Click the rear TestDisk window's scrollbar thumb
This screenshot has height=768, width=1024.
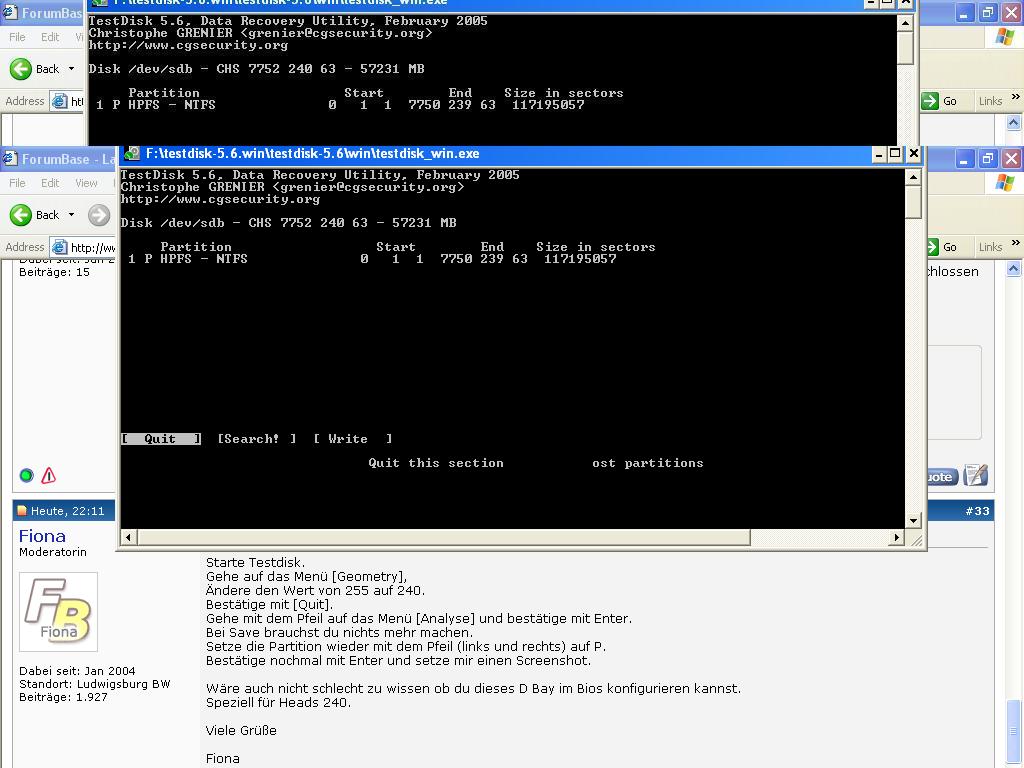905,48
